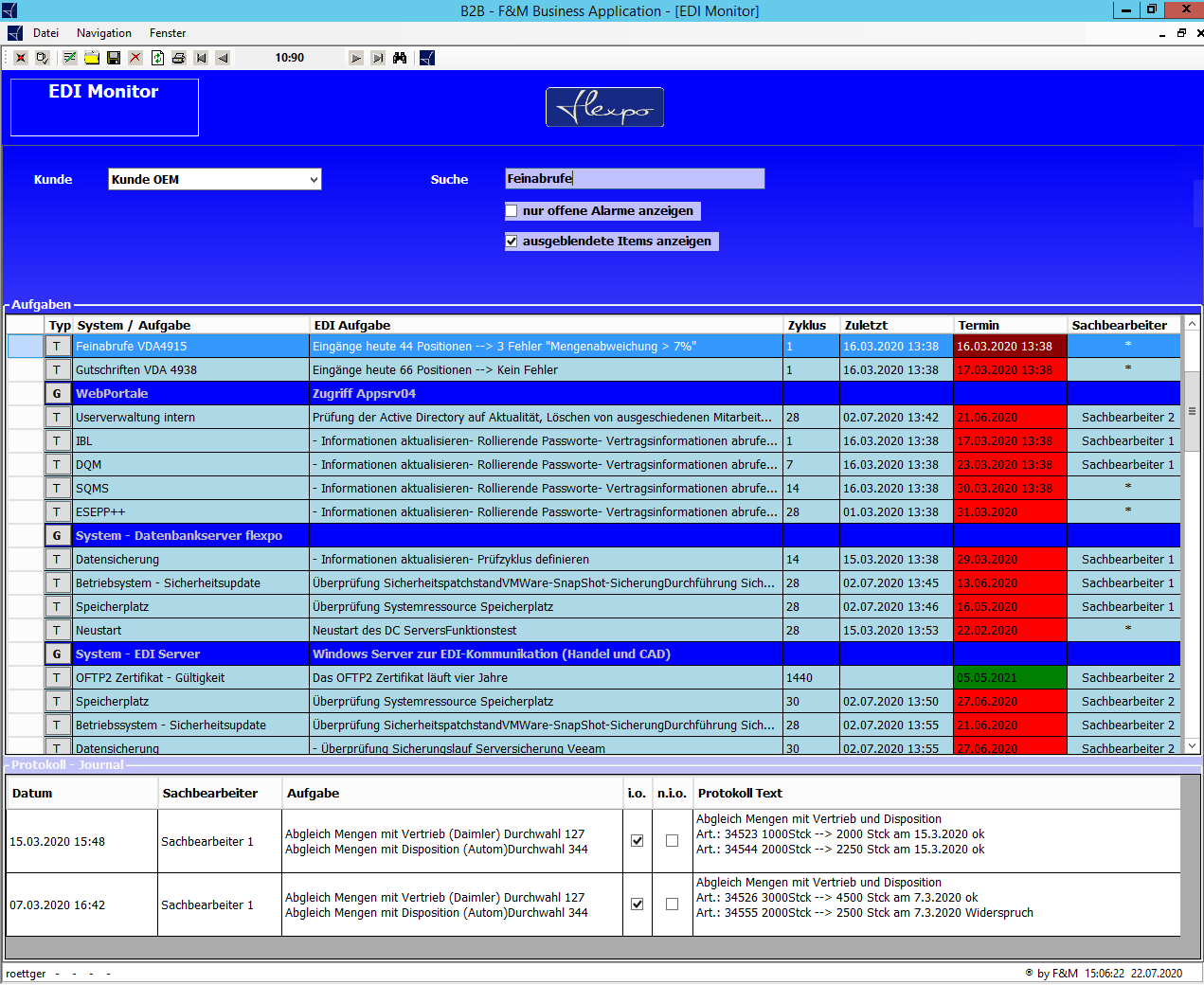Click T button of Gutschriften VDA 4938 row
This screenshot has width=1204, height=985.
click(57, 370)
